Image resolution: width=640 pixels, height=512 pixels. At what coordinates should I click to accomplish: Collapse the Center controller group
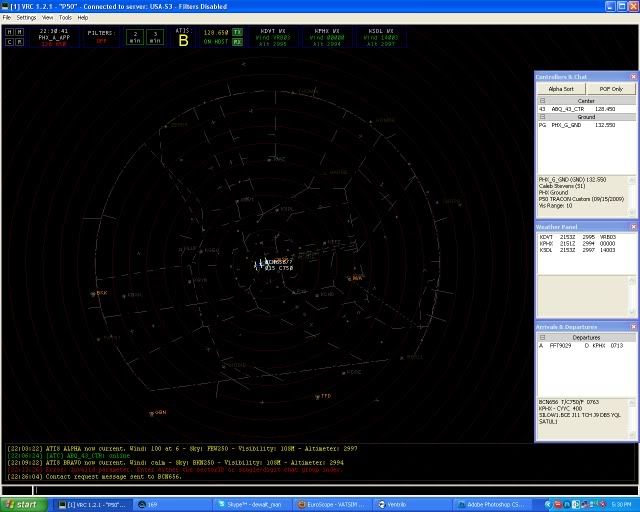coord(542,101)
